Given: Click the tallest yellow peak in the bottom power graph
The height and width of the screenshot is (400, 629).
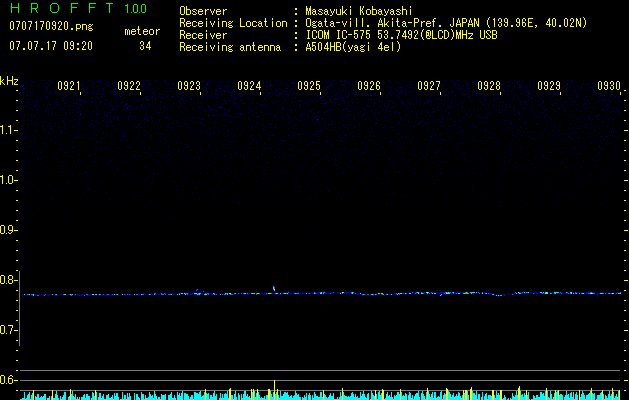Looking at the screenshot, I should (274, 389).
